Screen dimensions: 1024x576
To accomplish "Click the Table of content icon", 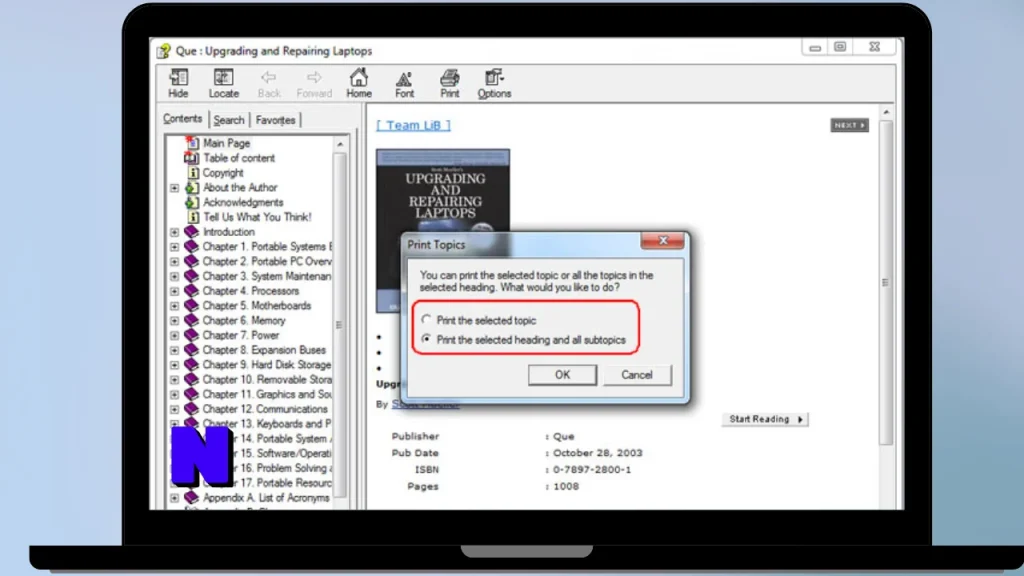I will pos(191,157).
